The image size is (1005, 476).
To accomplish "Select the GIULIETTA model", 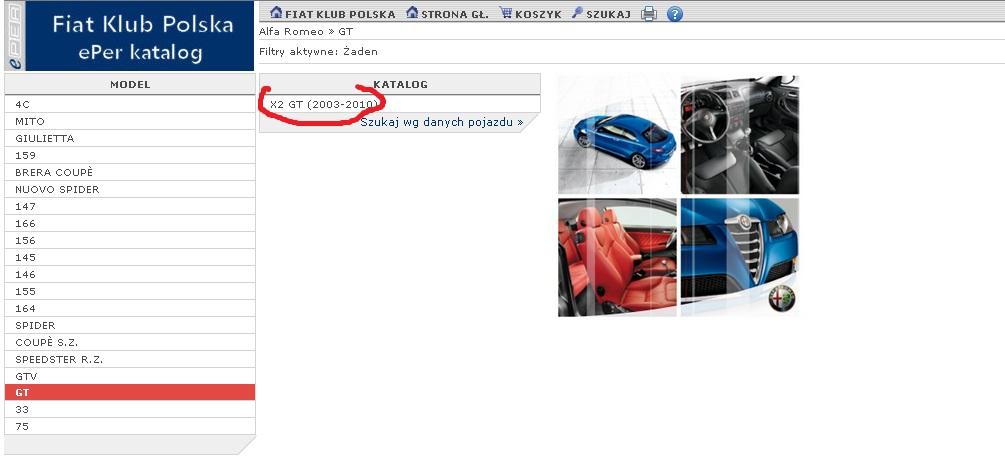I will (130, 138).
